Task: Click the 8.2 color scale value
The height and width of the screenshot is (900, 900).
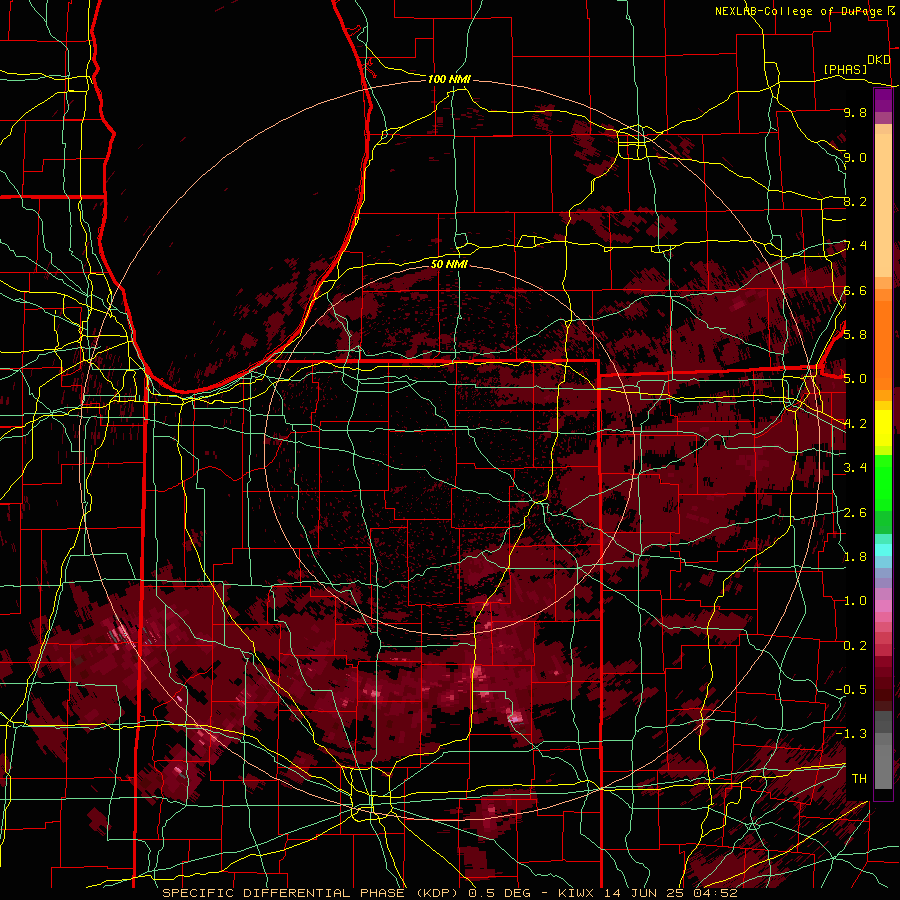Action: pos(855,201)
